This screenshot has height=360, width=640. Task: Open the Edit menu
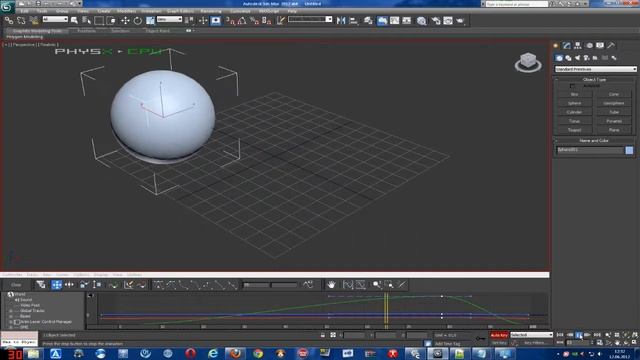pyautogui.click(x=24, y=11)
